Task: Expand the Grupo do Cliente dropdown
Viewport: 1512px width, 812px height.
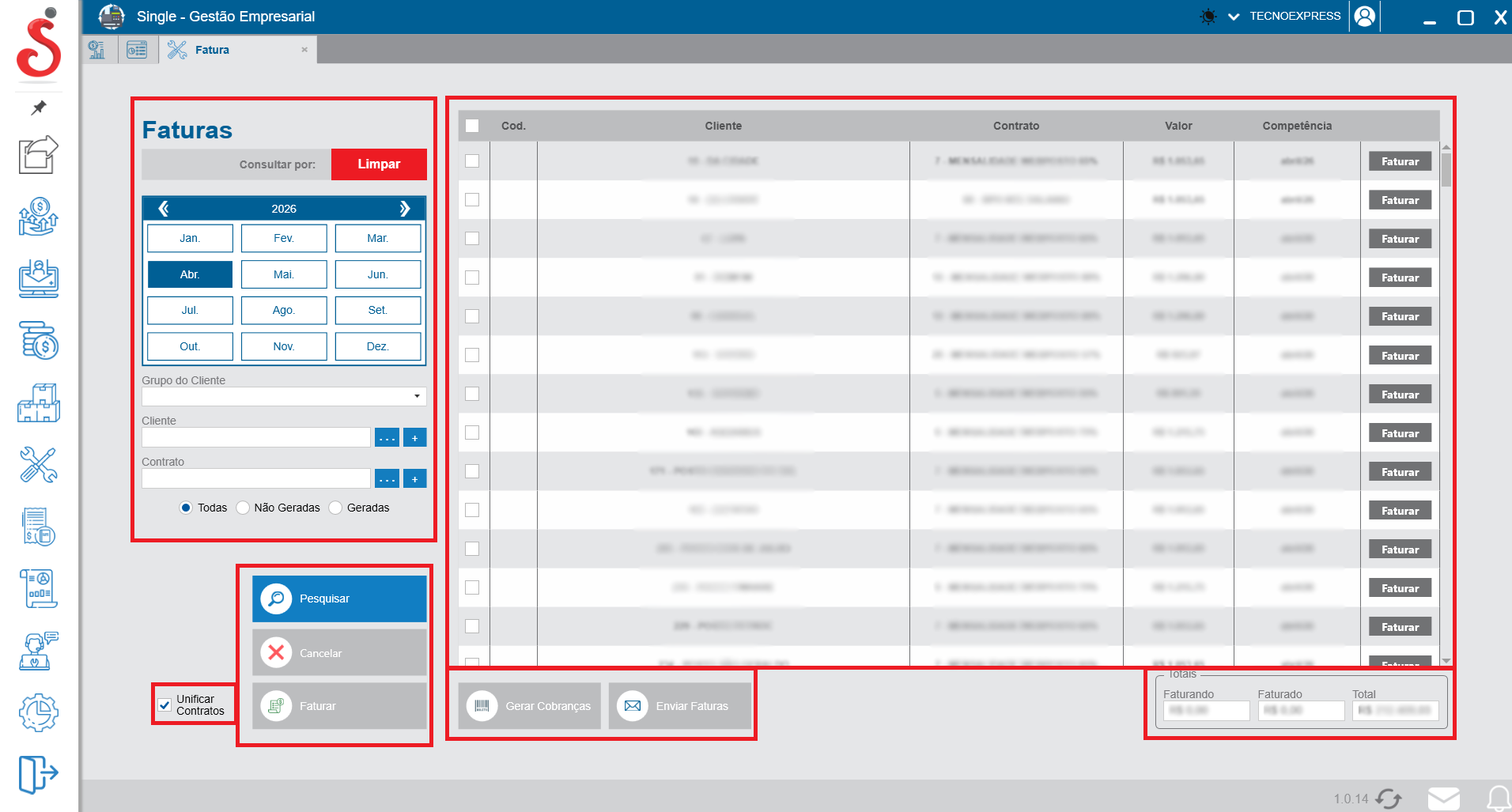Action: click(417, 396)
